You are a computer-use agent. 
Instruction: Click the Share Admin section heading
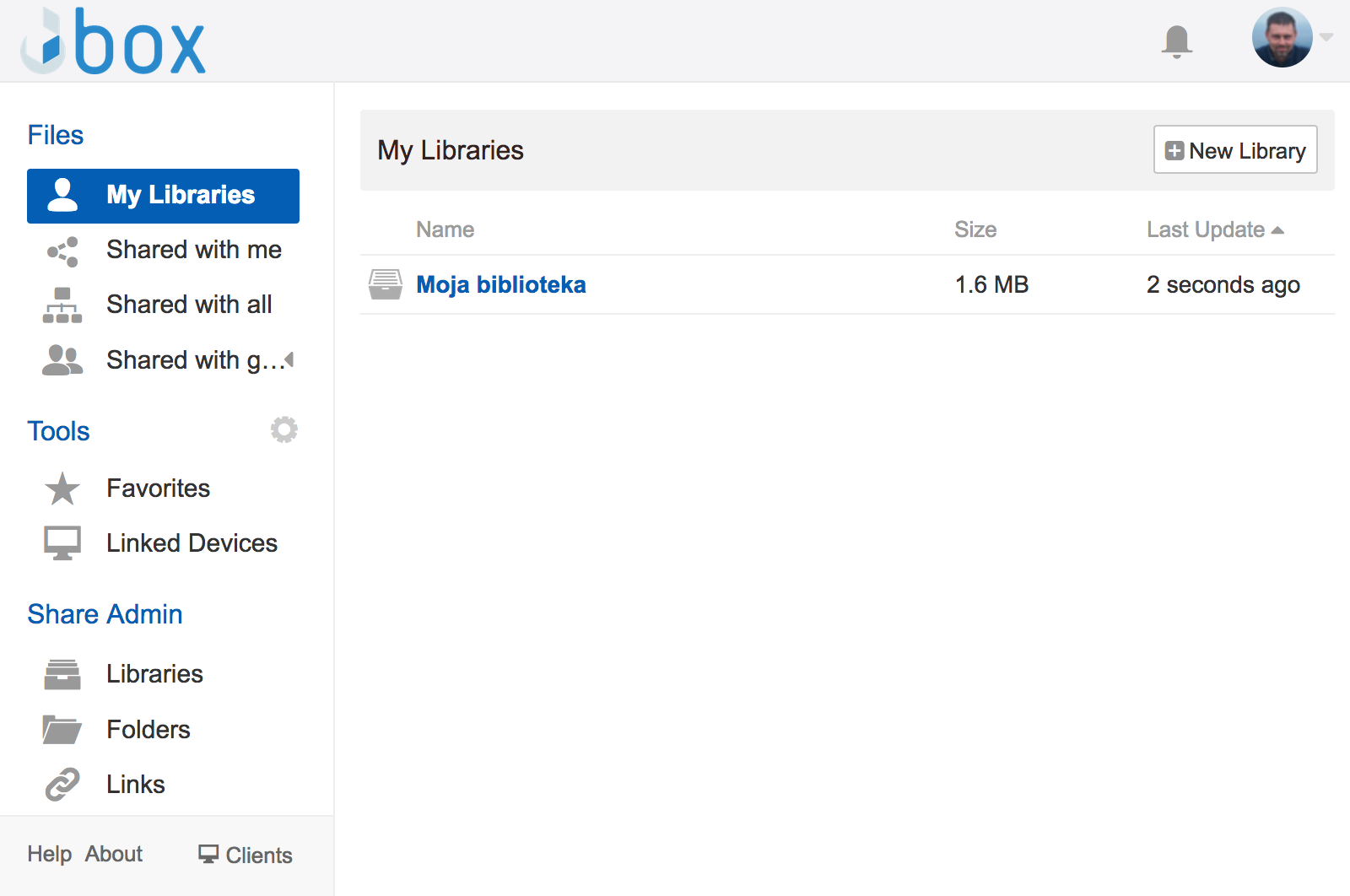105,614
